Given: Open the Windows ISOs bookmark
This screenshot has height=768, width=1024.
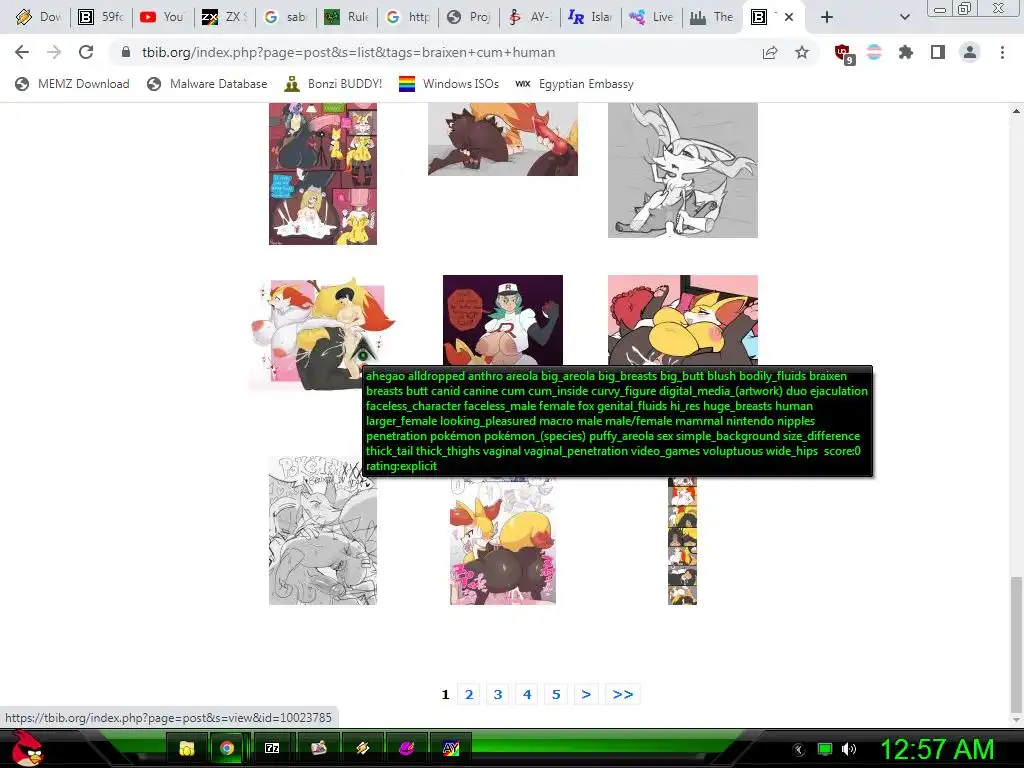Looking at the screenshot, I should tap(449, 84).
